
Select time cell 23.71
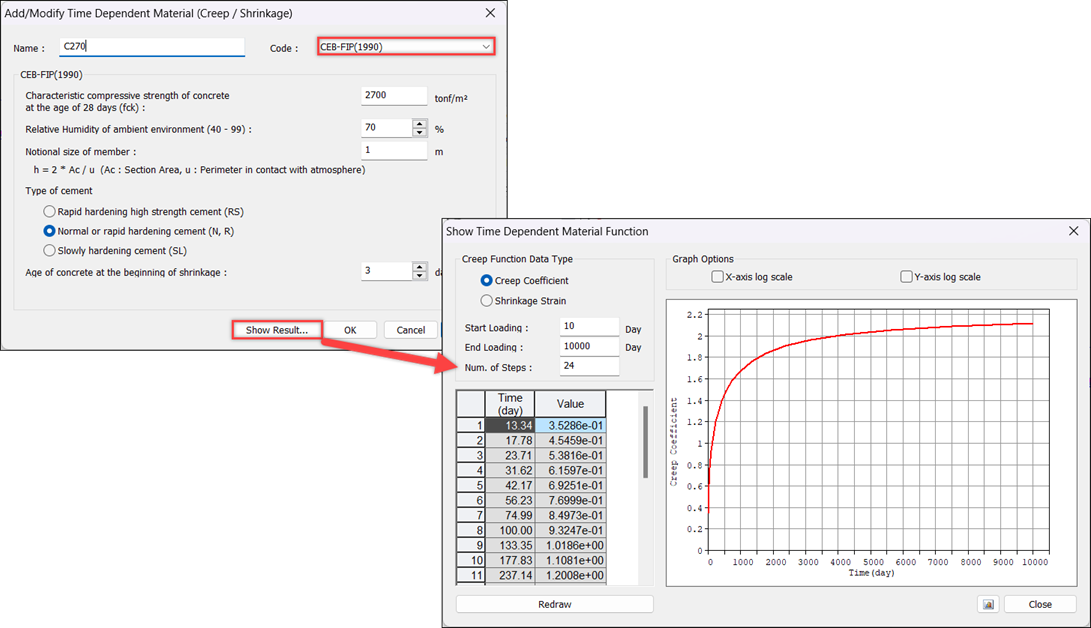click(x=509, y=456)
